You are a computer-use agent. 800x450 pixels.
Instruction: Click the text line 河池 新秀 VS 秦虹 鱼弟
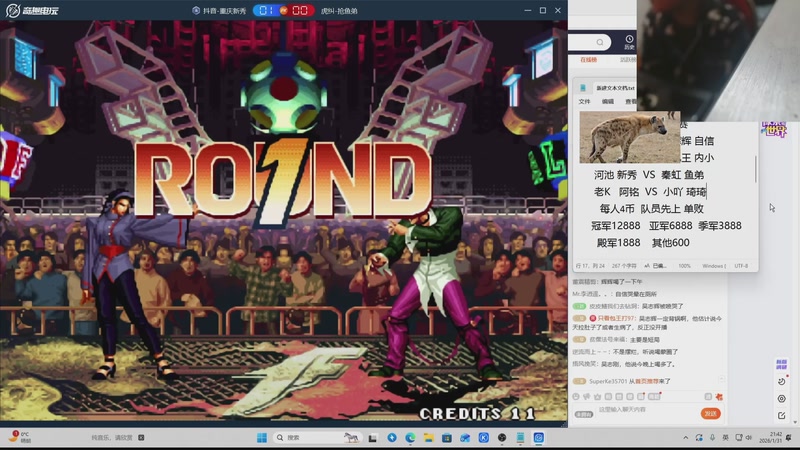point(648,175)
